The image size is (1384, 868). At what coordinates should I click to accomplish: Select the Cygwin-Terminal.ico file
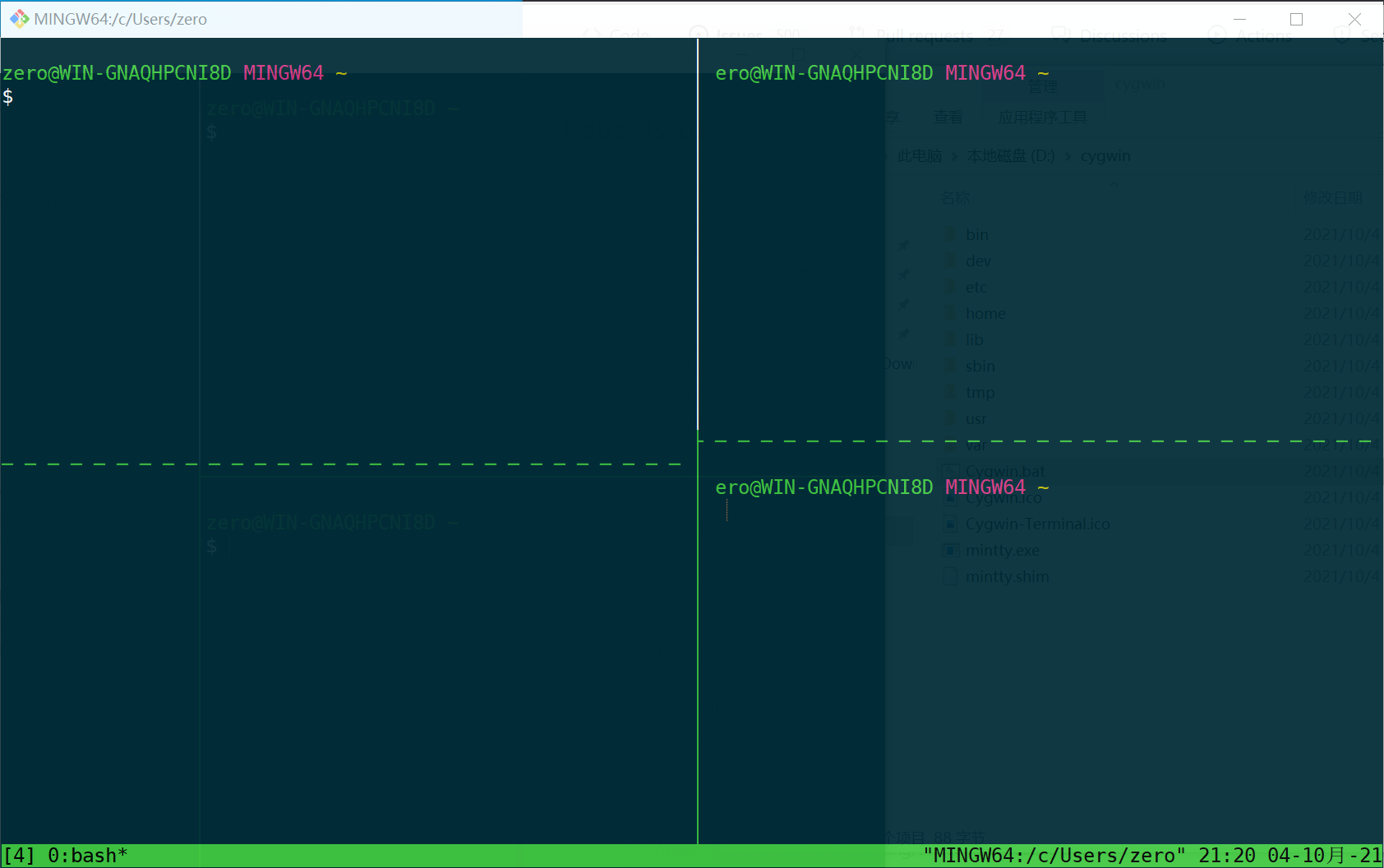point(950,524)
